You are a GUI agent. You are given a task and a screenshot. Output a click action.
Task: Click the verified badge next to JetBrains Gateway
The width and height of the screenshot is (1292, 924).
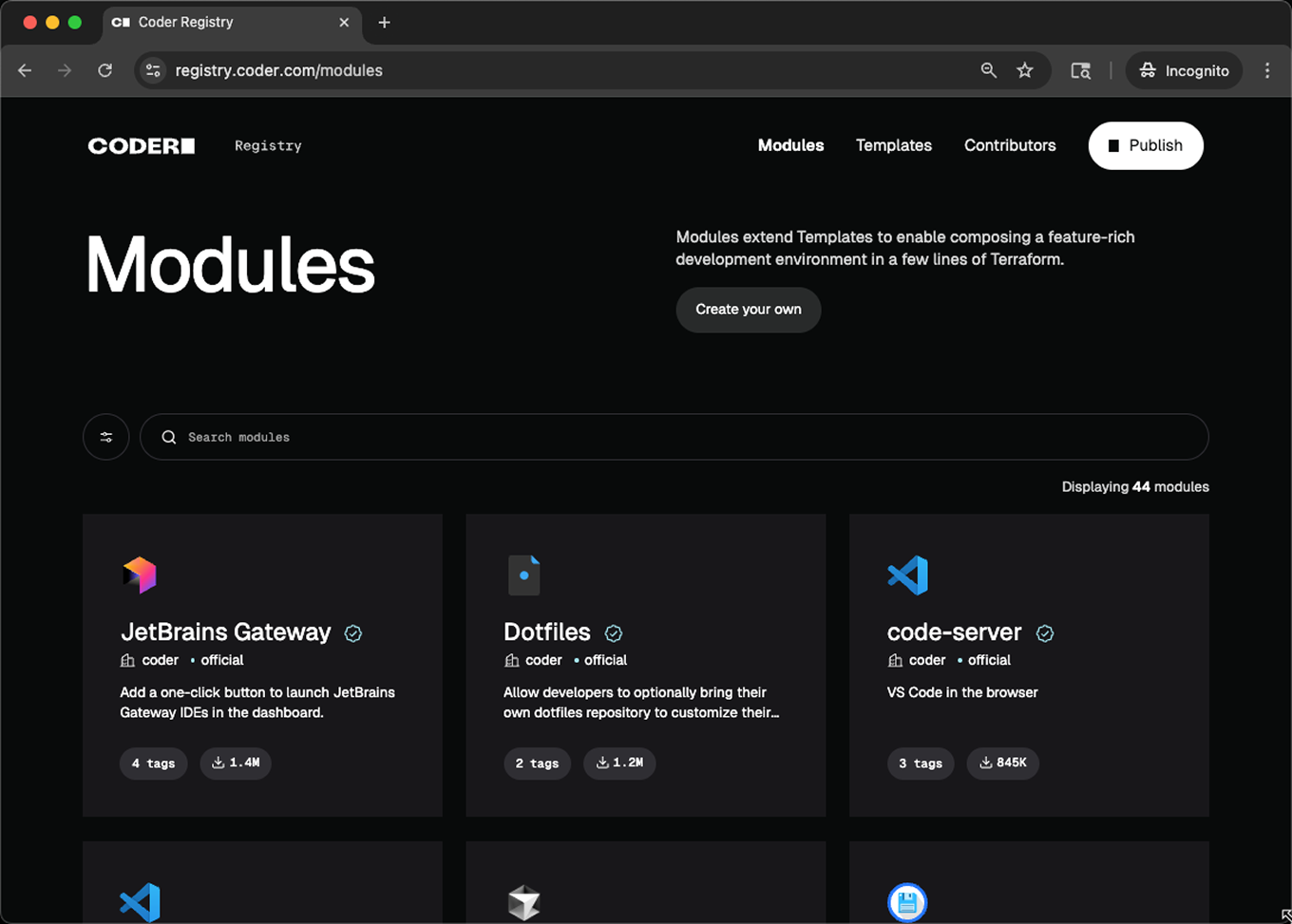pyautogui.click(x=353, y=633)
